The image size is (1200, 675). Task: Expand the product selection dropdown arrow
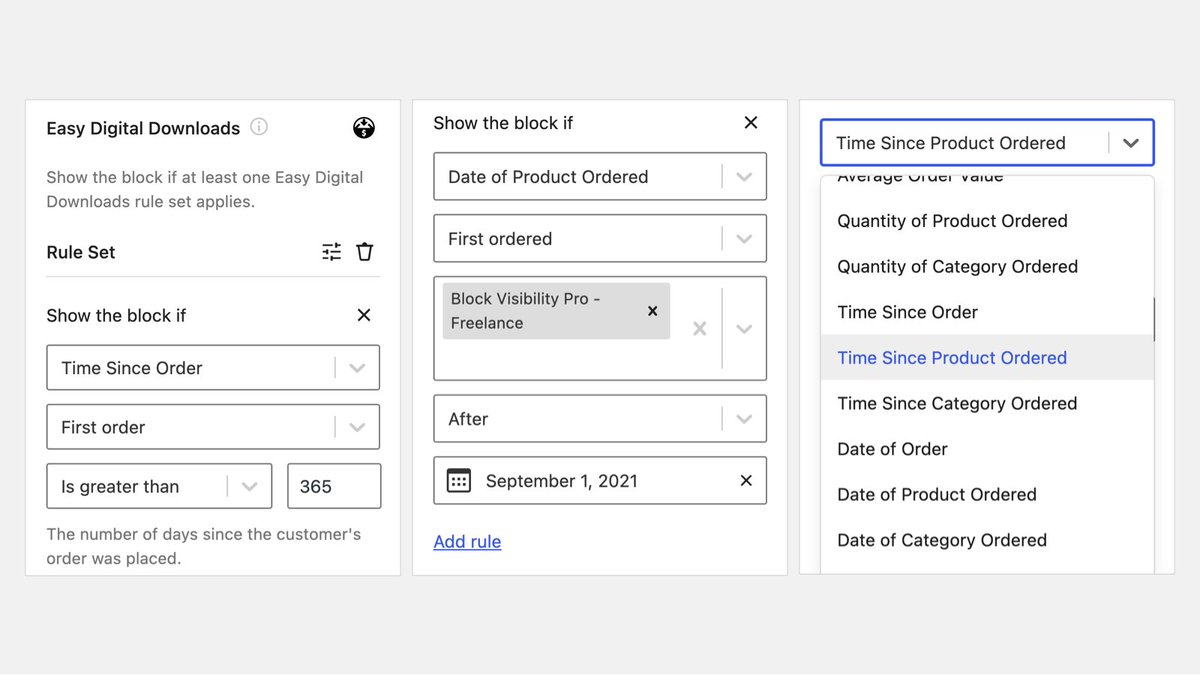744,329
